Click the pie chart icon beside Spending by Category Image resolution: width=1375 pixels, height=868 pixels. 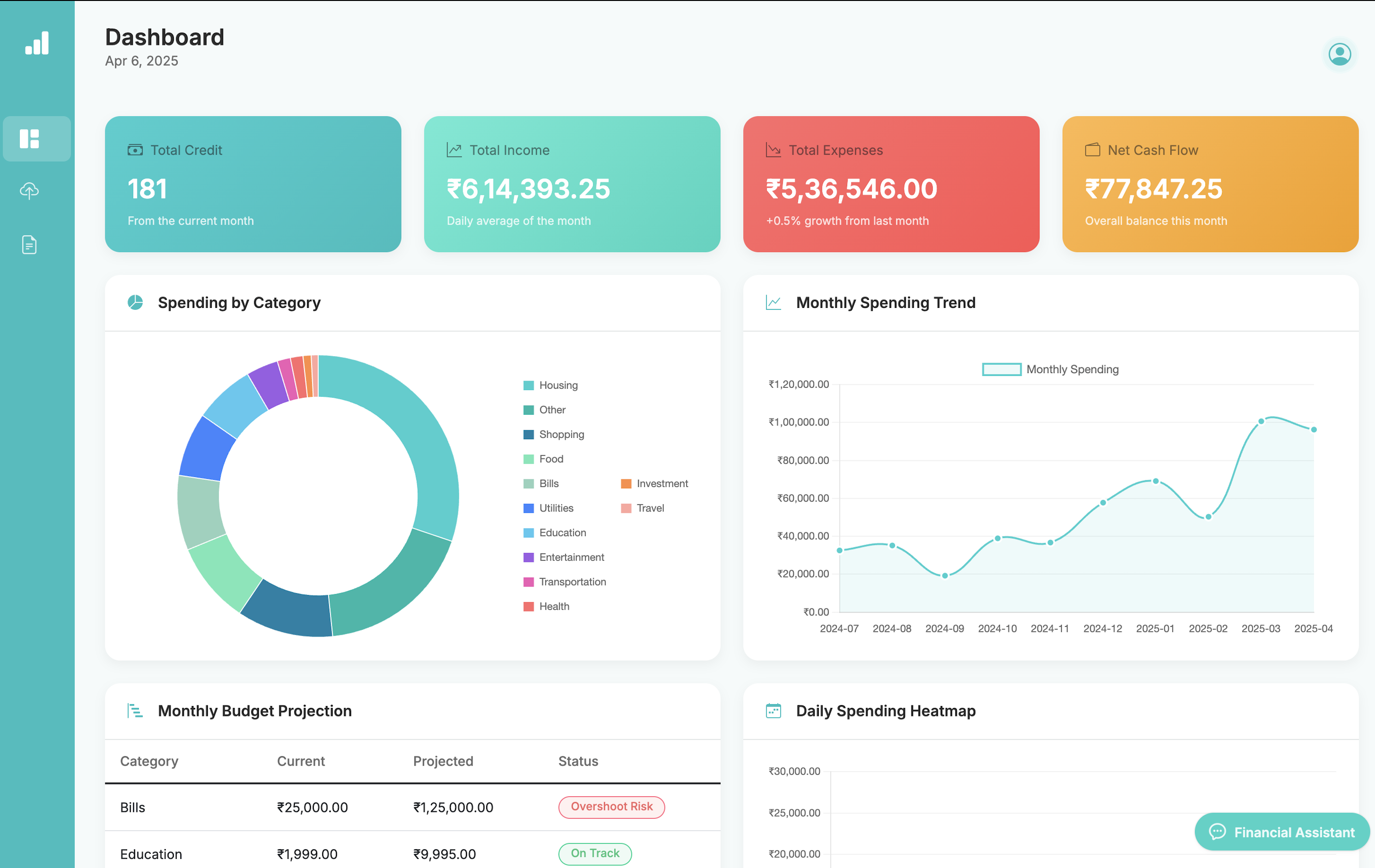(135, 302)
